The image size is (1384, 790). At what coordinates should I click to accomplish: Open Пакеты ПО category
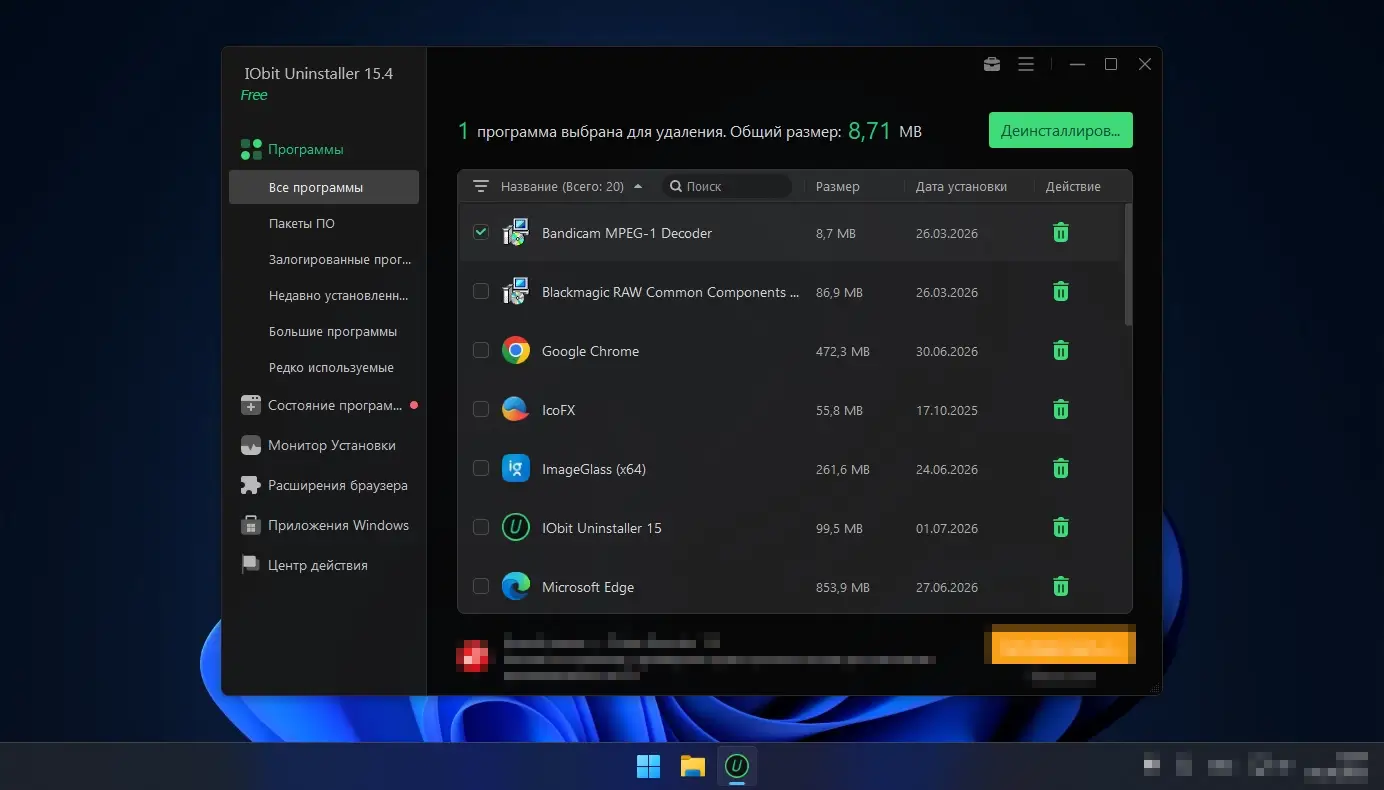coord(301,224)
